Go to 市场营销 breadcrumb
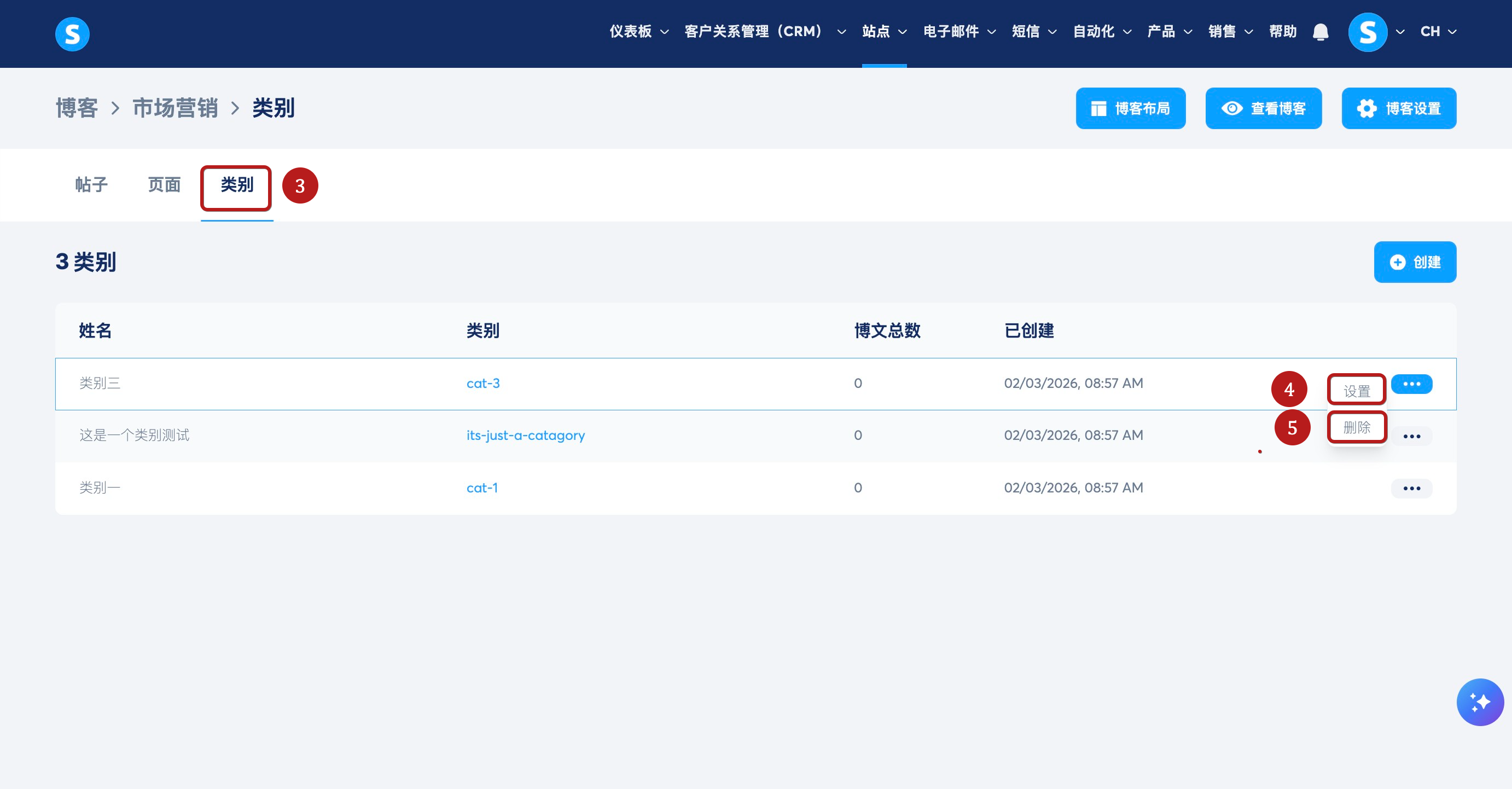This screenshot has height=789, width=1512. click(x=175, y=108)
